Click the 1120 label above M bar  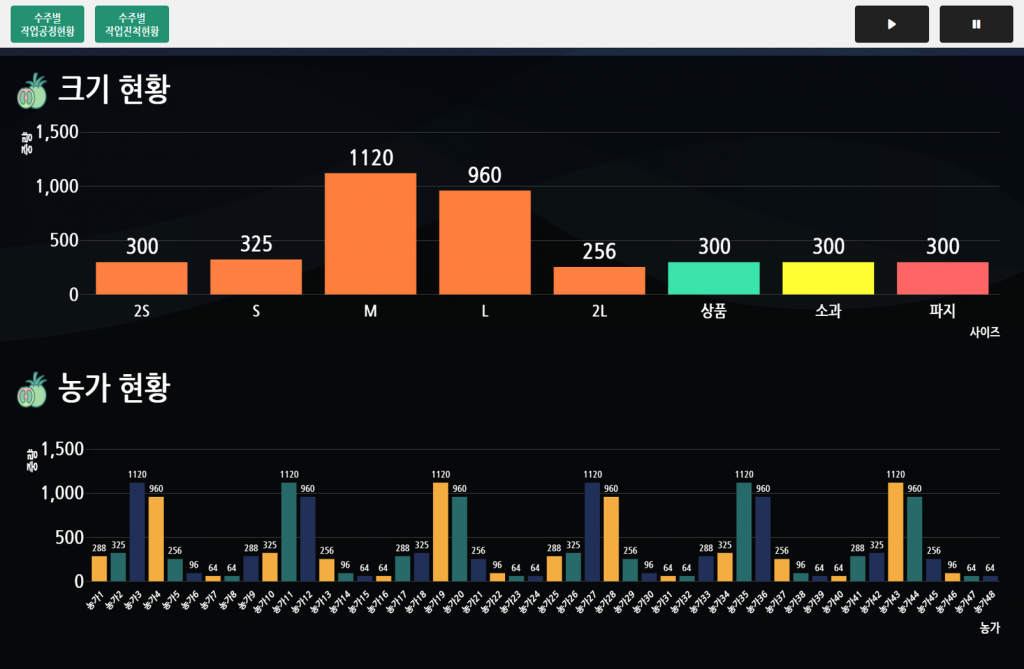(x=371, y=158)
